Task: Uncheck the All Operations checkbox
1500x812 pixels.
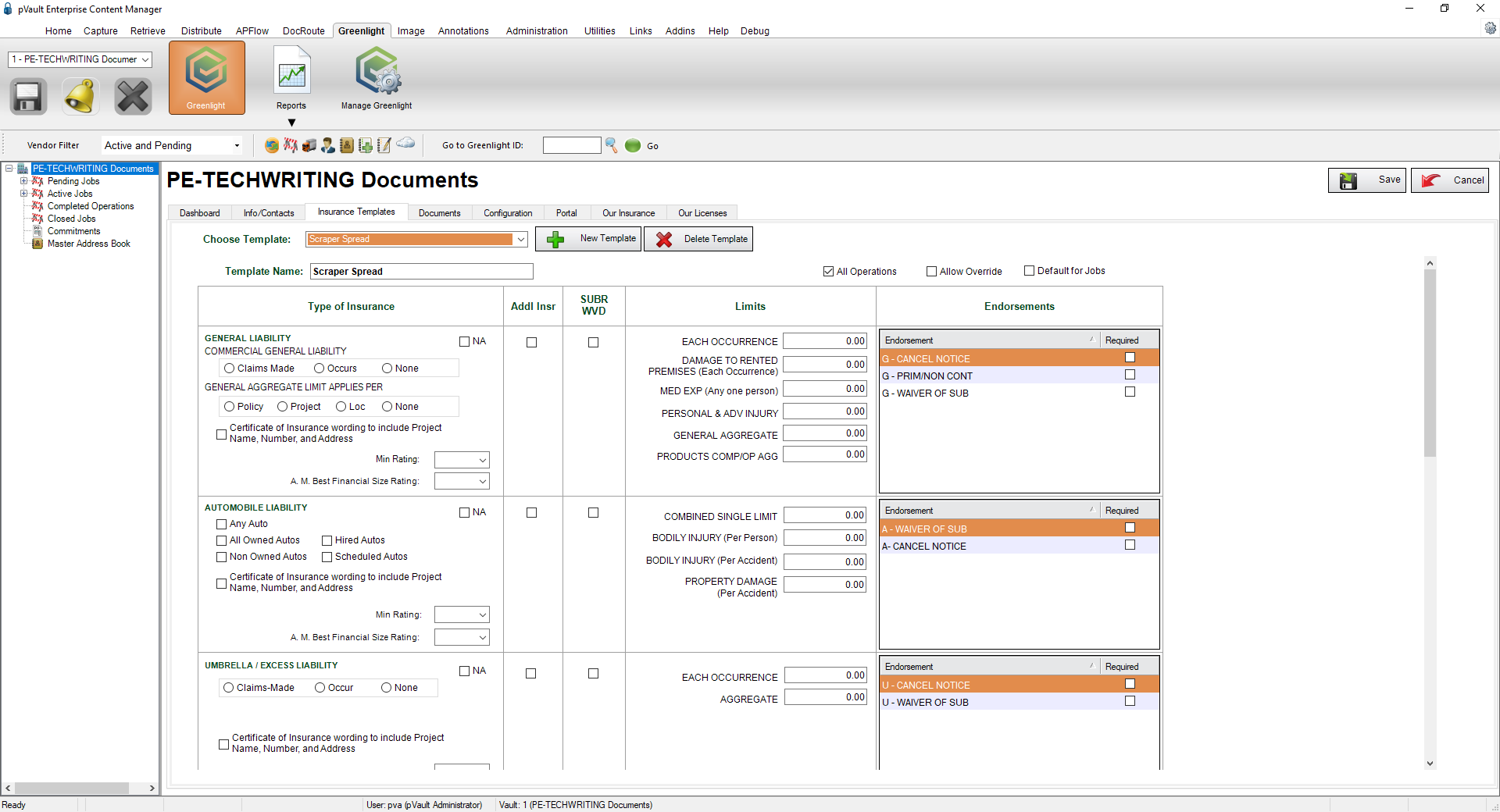Action: 828,272
